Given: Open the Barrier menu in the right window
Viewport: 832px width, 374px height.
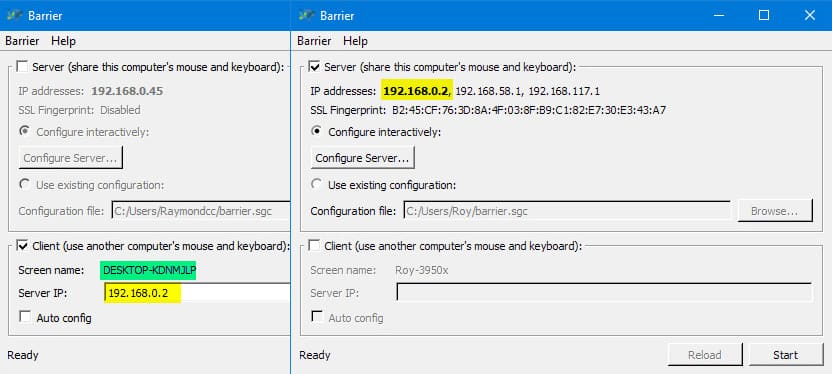Looking at the screenshot, I should [x=314, y=41].
